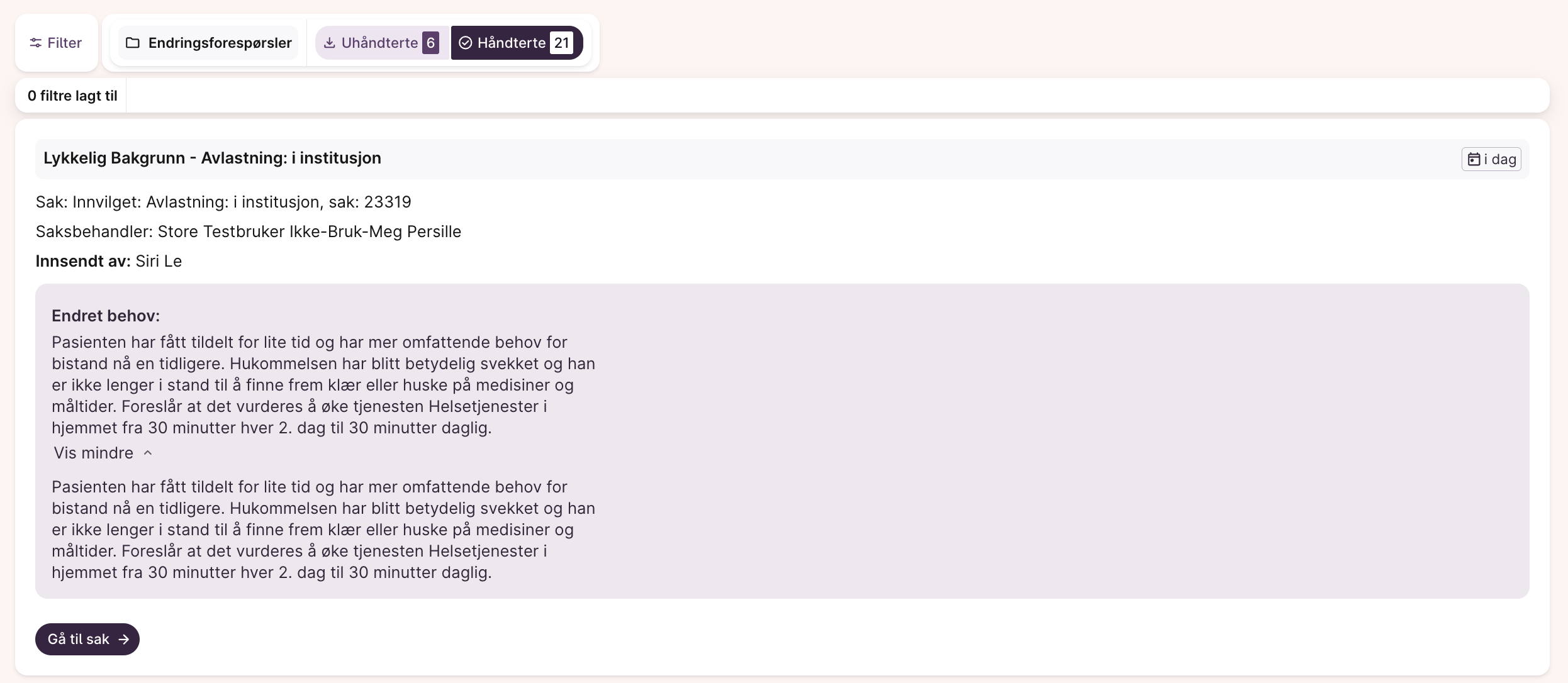Select the Håndterte tab
The height and width of the screenshot is (683, 1568).
click(511, 43)
